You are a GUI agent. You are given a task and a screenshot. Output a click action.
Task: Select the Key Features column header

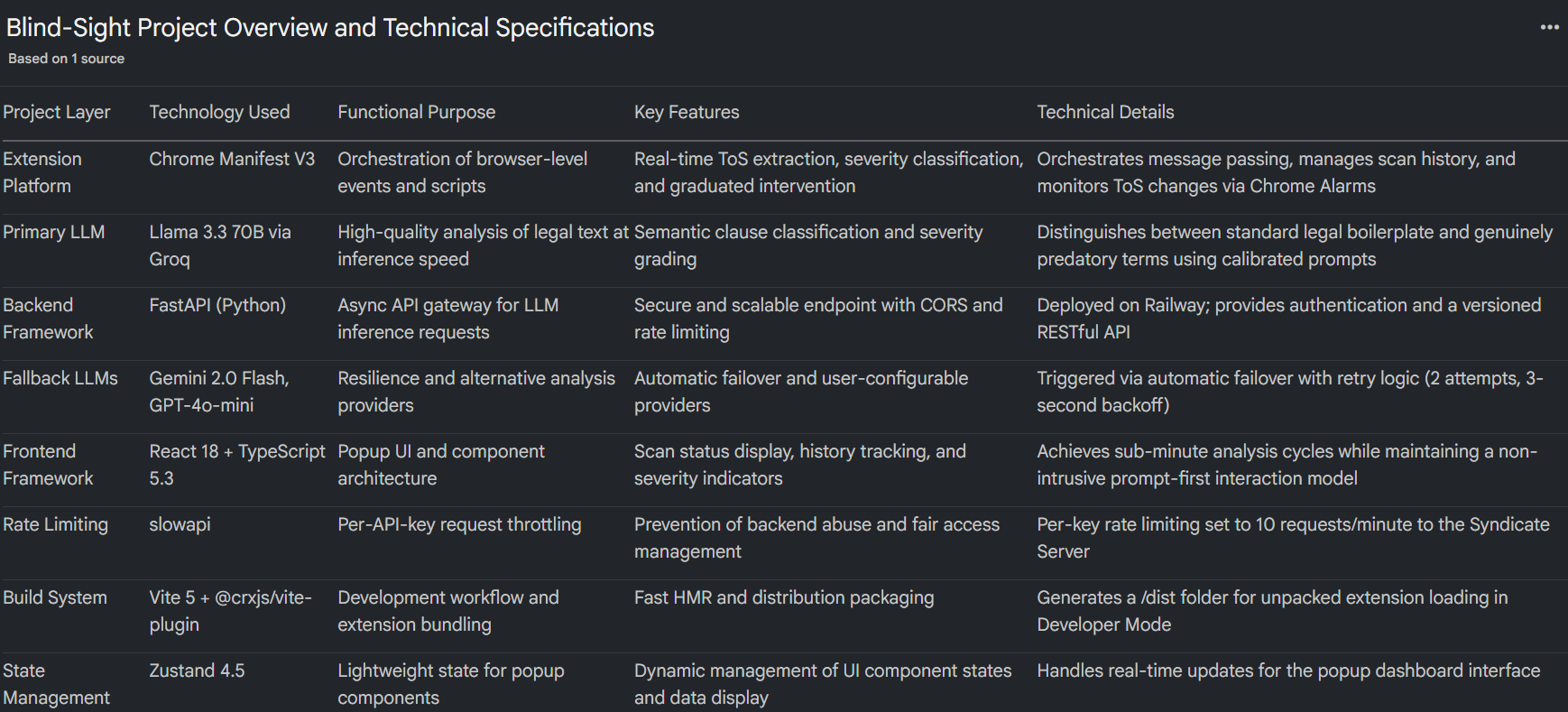(x=687, y=112)
